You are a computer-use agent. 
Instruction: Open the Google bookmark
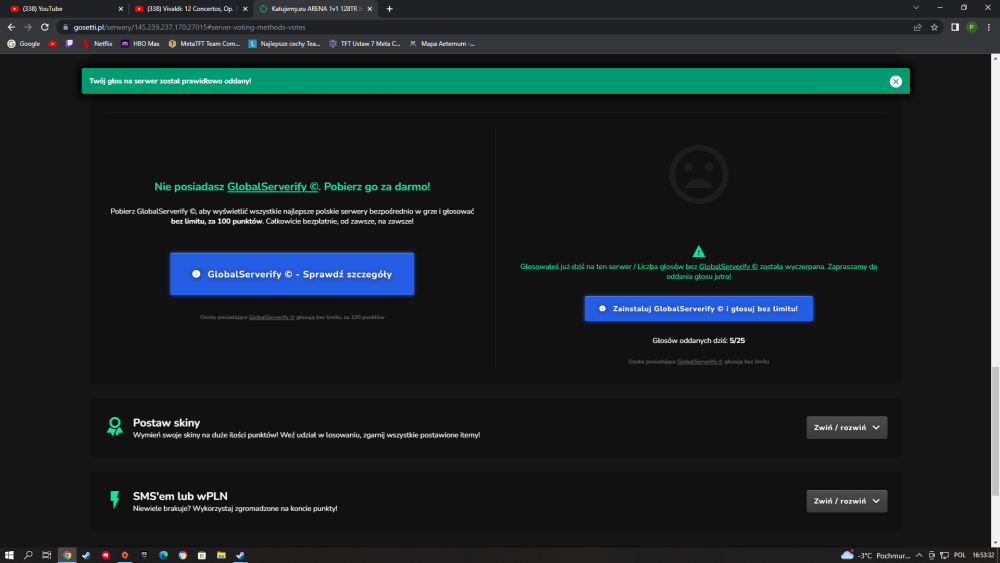pos(24,44)
